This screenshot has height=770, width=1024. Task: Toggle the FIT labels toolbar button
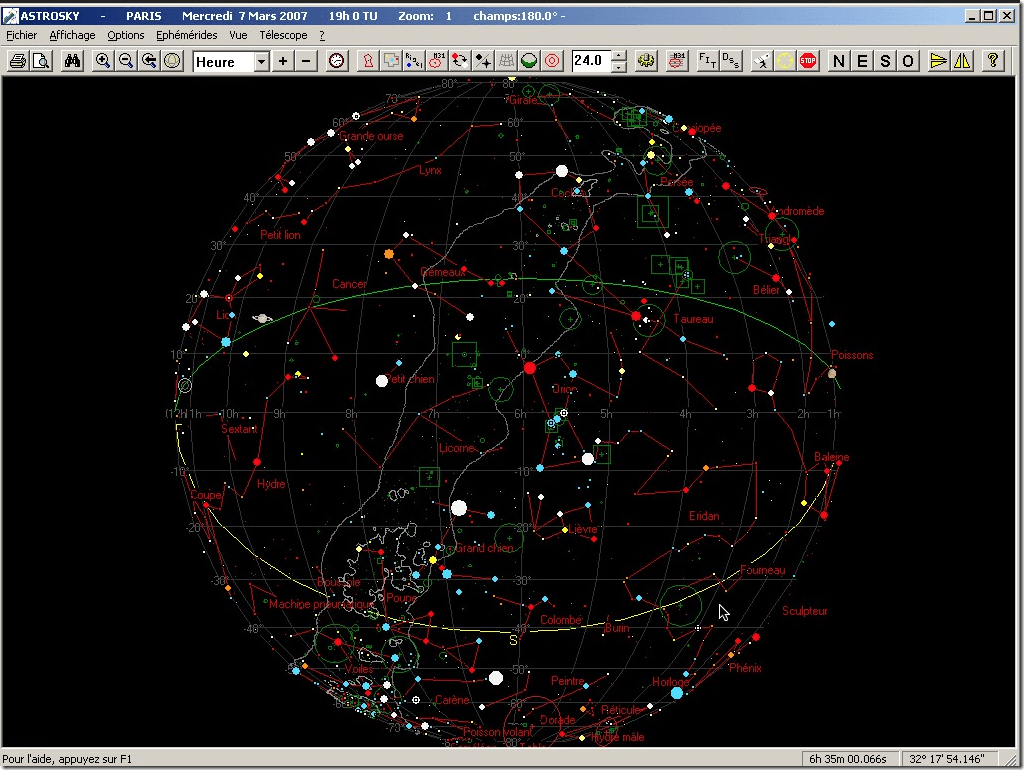click(707, 61)
